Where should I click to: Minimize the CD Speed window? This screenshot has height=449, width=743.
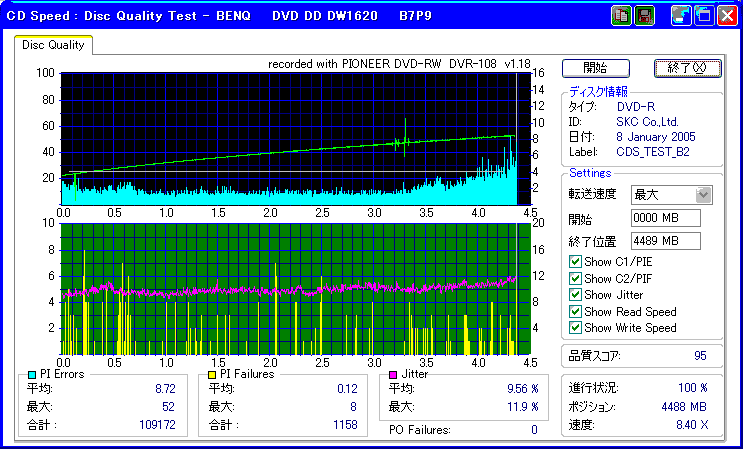click(x=681, y=16)
